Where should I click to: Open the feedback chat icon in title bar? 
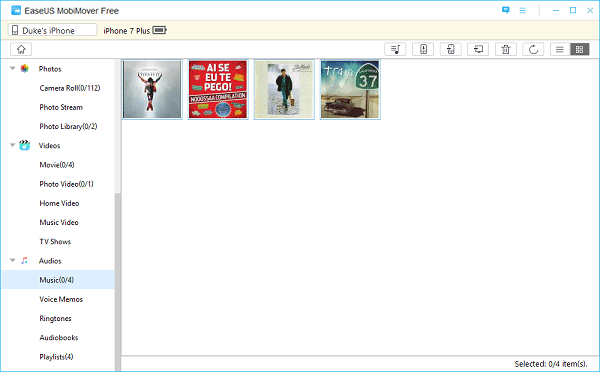click(506, 10)
